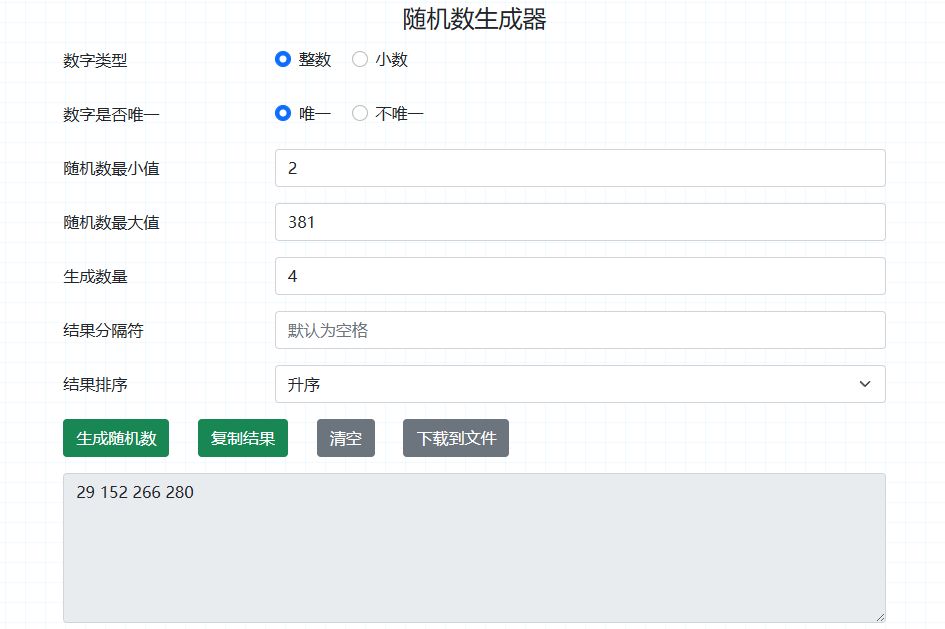Click the results text area showing 29 152 266 280
The width and height of the screenshot is (945, 629).
point(474,548)
